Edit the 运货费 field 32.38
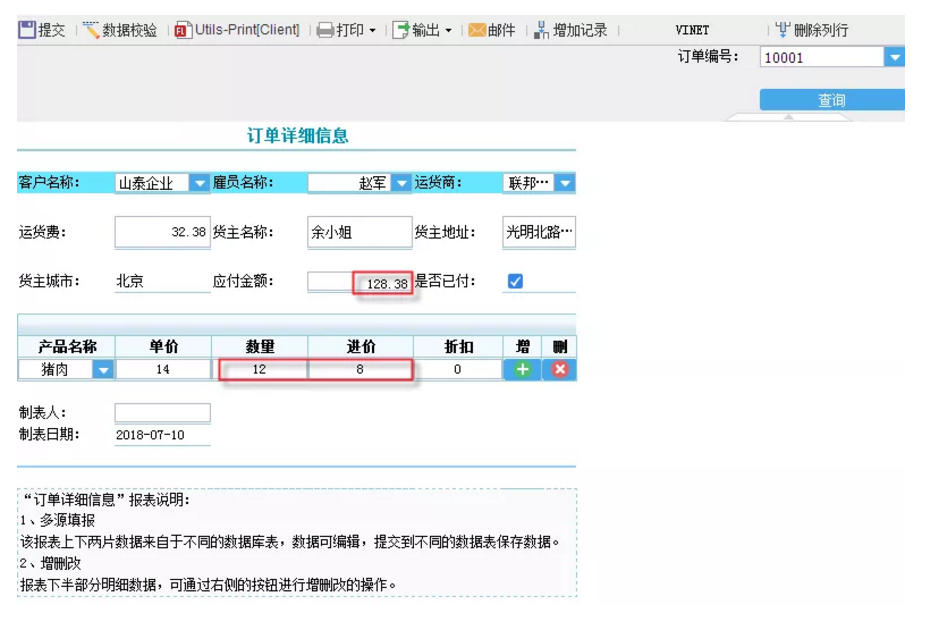The height and width of the screenshot is (638, 947). click(x=162, y=232)
